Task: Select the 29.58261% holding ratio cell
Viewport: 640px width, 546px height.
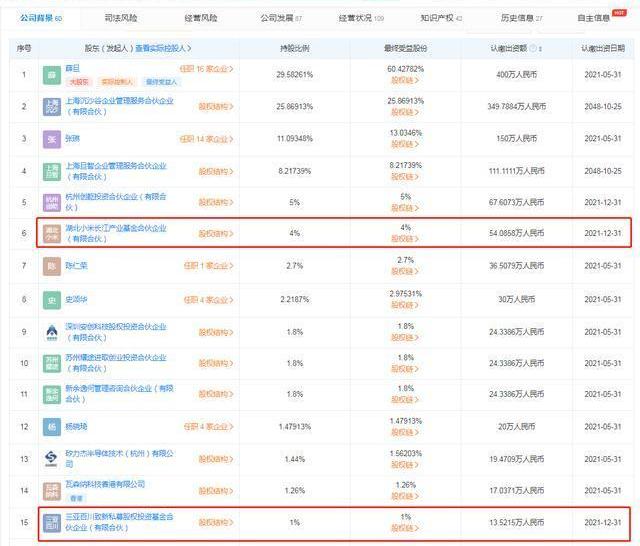Action: click(x=295, y=75)
